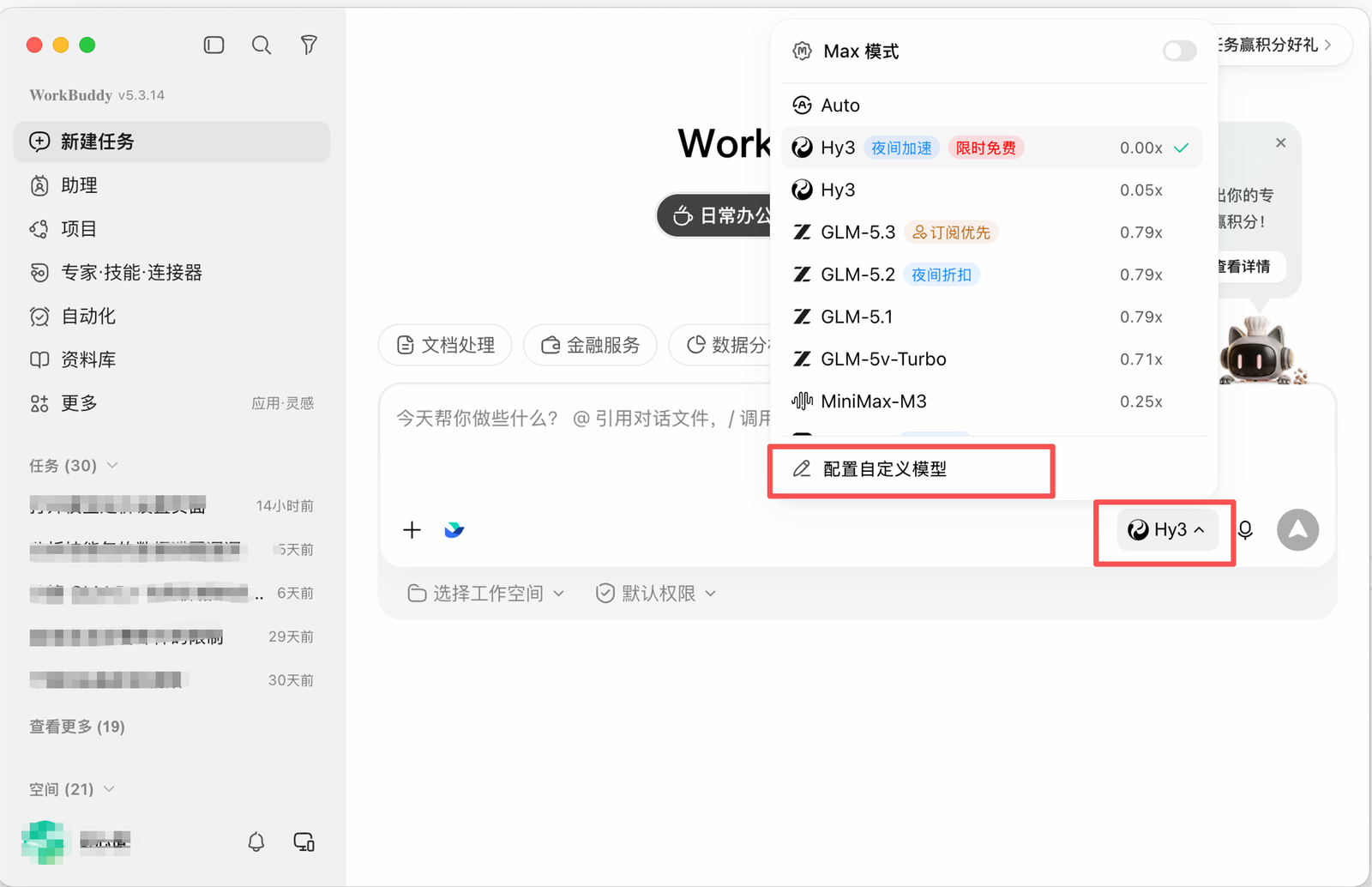Select Hy3 夜间加速 限时免费 model
The height and width of the screenshot is (887, 1372).
tap(991, 148)
